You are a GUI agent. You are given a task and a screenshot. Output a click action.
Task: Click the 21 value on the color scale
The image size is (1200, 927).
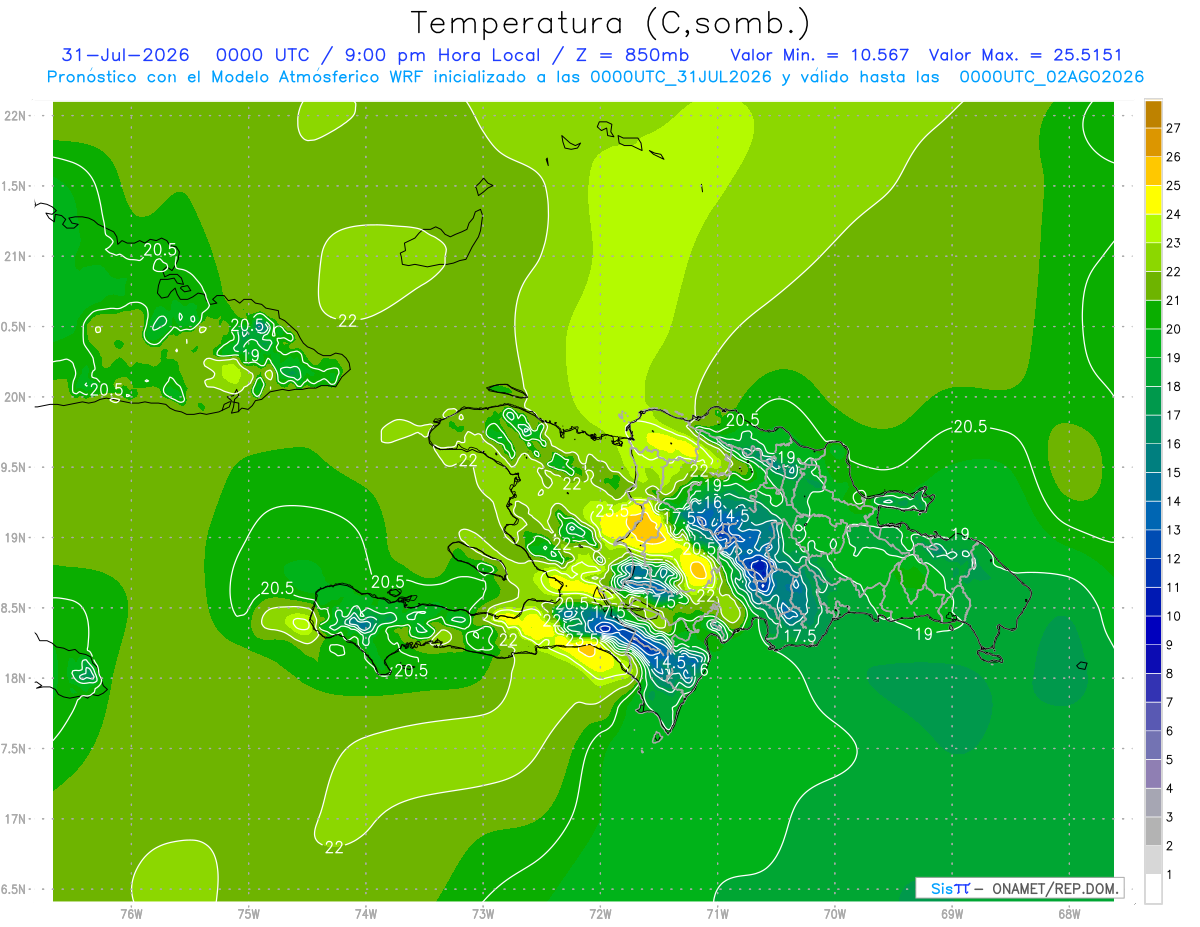[x=1173, y=301]
